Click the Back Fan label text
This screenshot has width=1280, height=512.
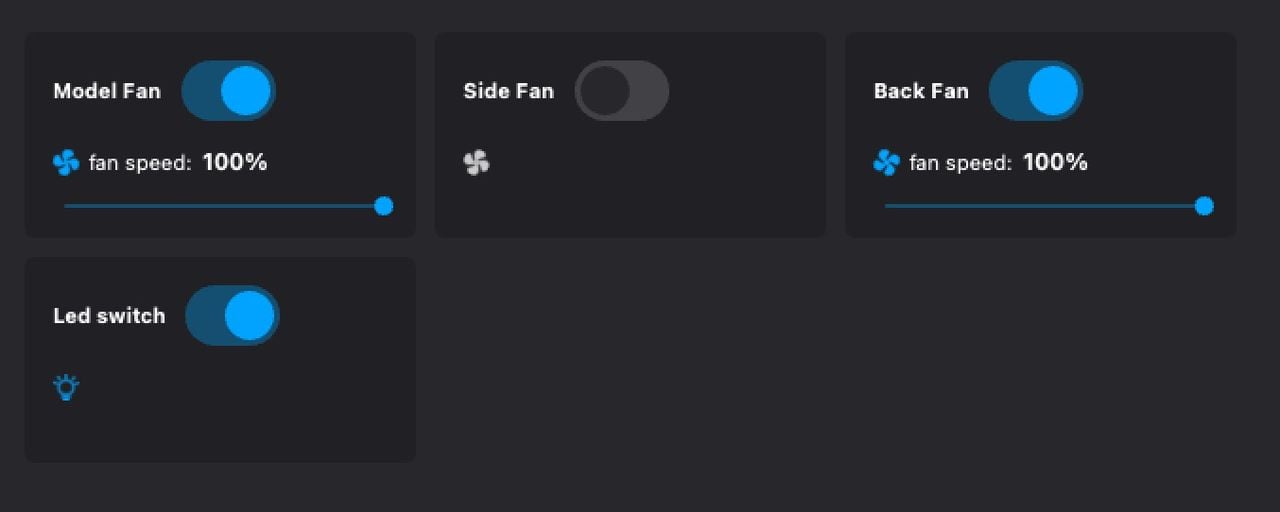(x=921, y=91)
